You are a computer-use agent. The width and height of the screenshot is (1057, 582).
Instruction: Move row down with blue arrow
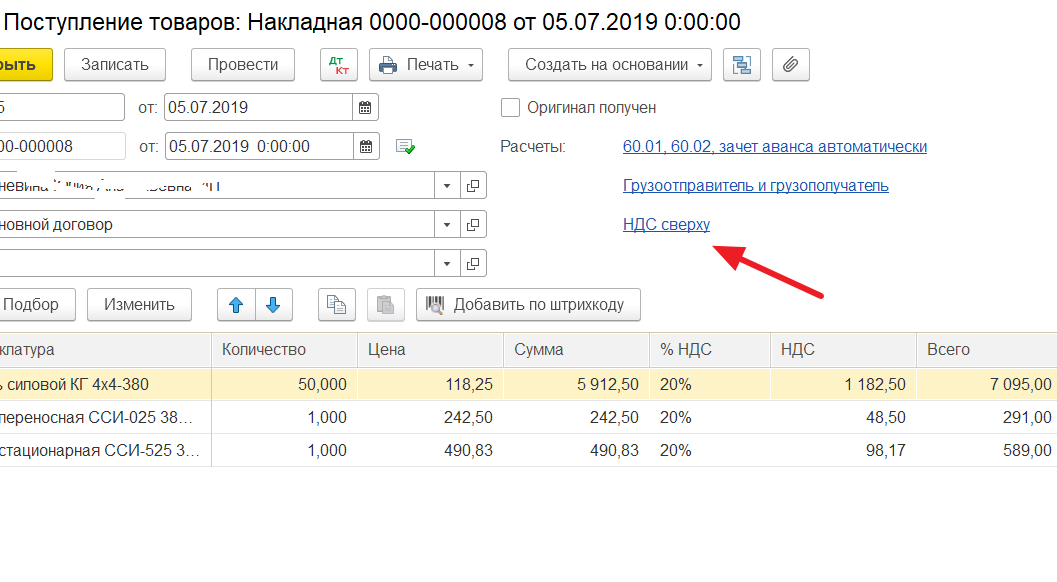tap(274, 305)
